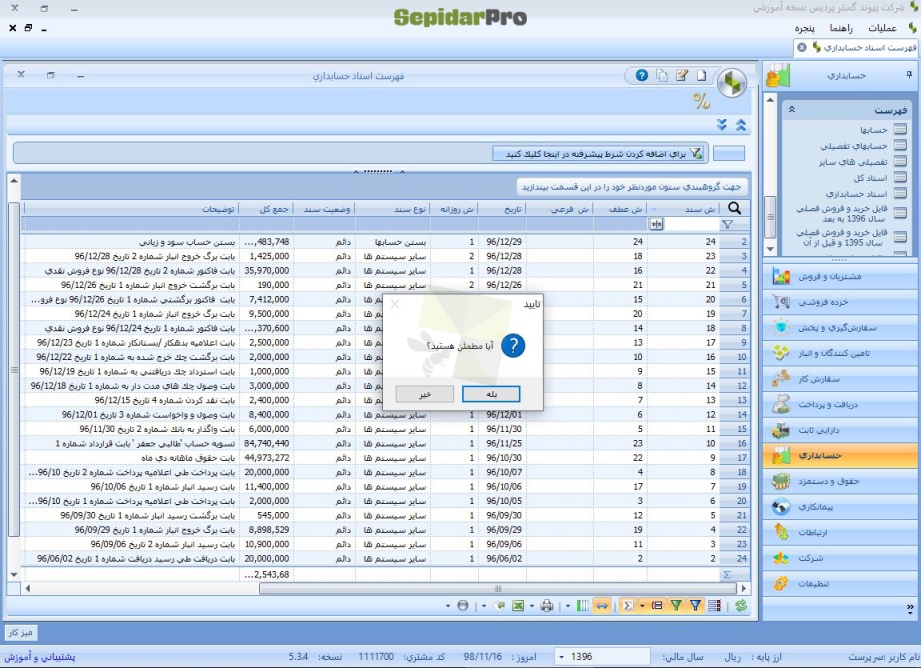Click the advanced filter condition button
The height and width of the screenshot is (668, 921).
pyautogui.click(x=599, y=153)
